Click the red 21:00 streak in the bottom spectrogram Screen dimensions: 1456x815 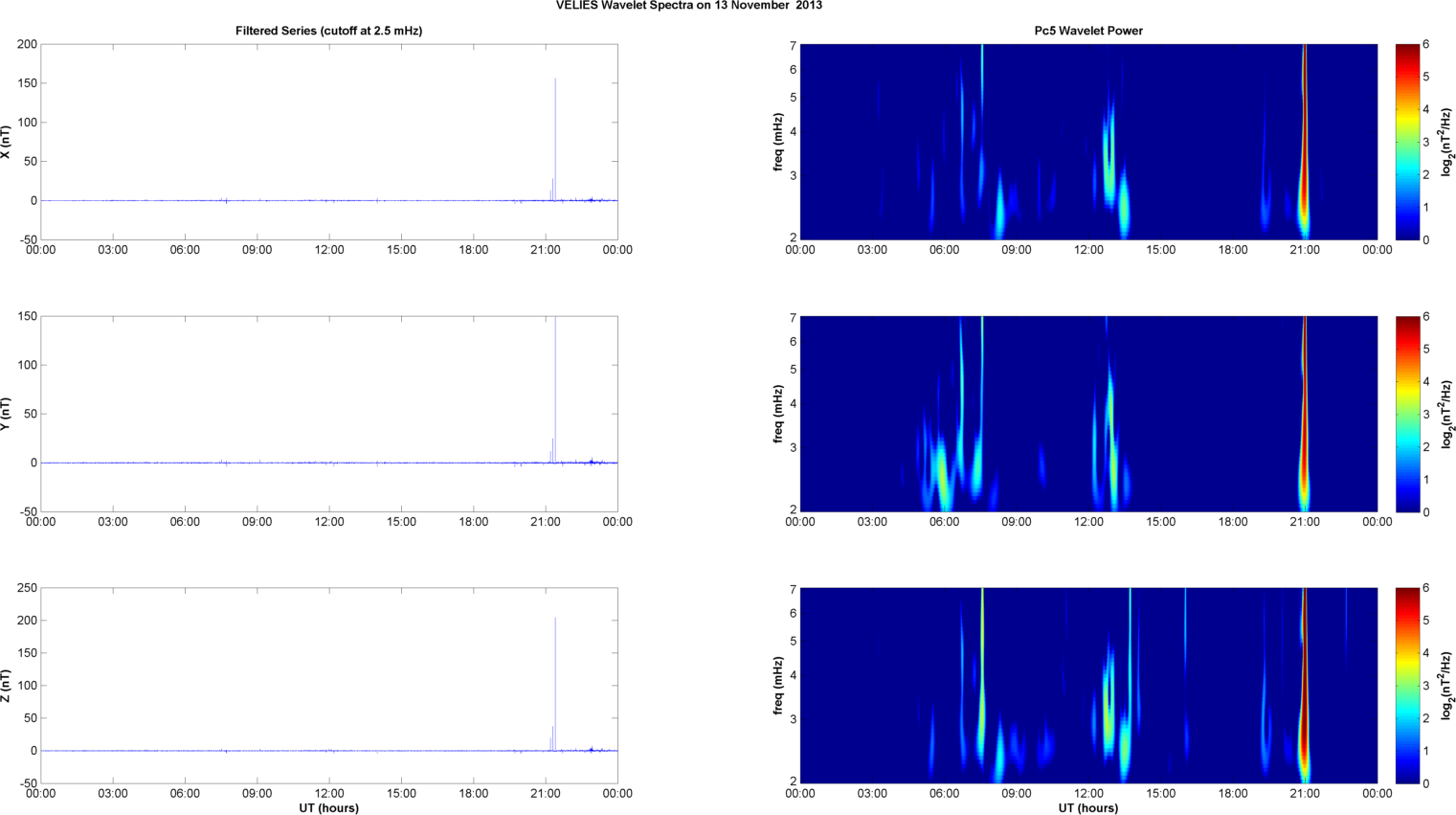[1304, 686]
